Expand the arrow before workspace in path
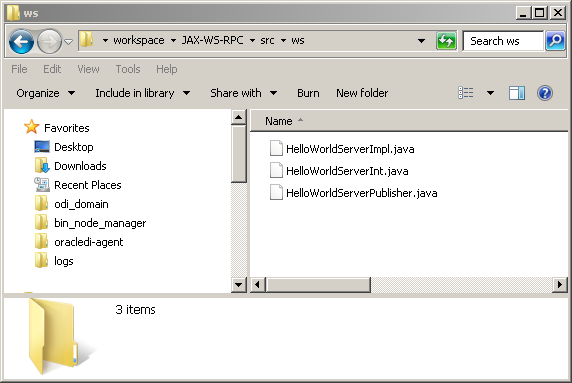The image size is (572, 383). [x=105, y=40]
